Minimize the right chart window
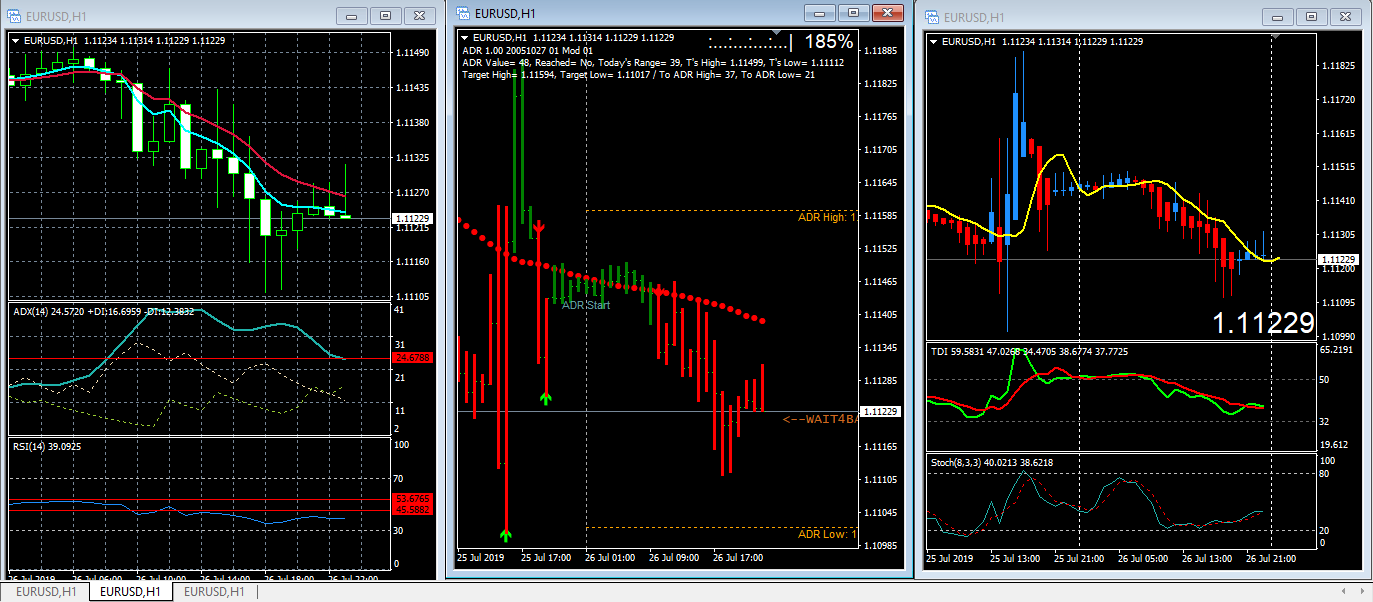The image size is (1373, 602). (1277, 16)
